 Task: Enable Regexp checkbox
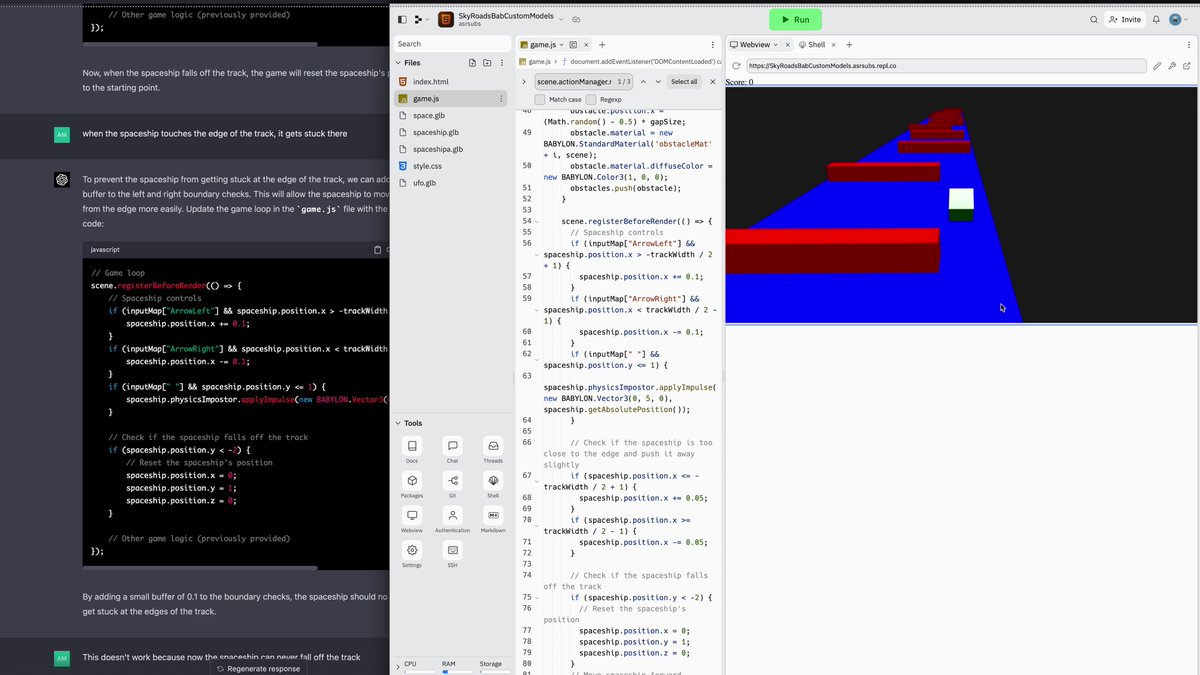(x=591, y=100)
